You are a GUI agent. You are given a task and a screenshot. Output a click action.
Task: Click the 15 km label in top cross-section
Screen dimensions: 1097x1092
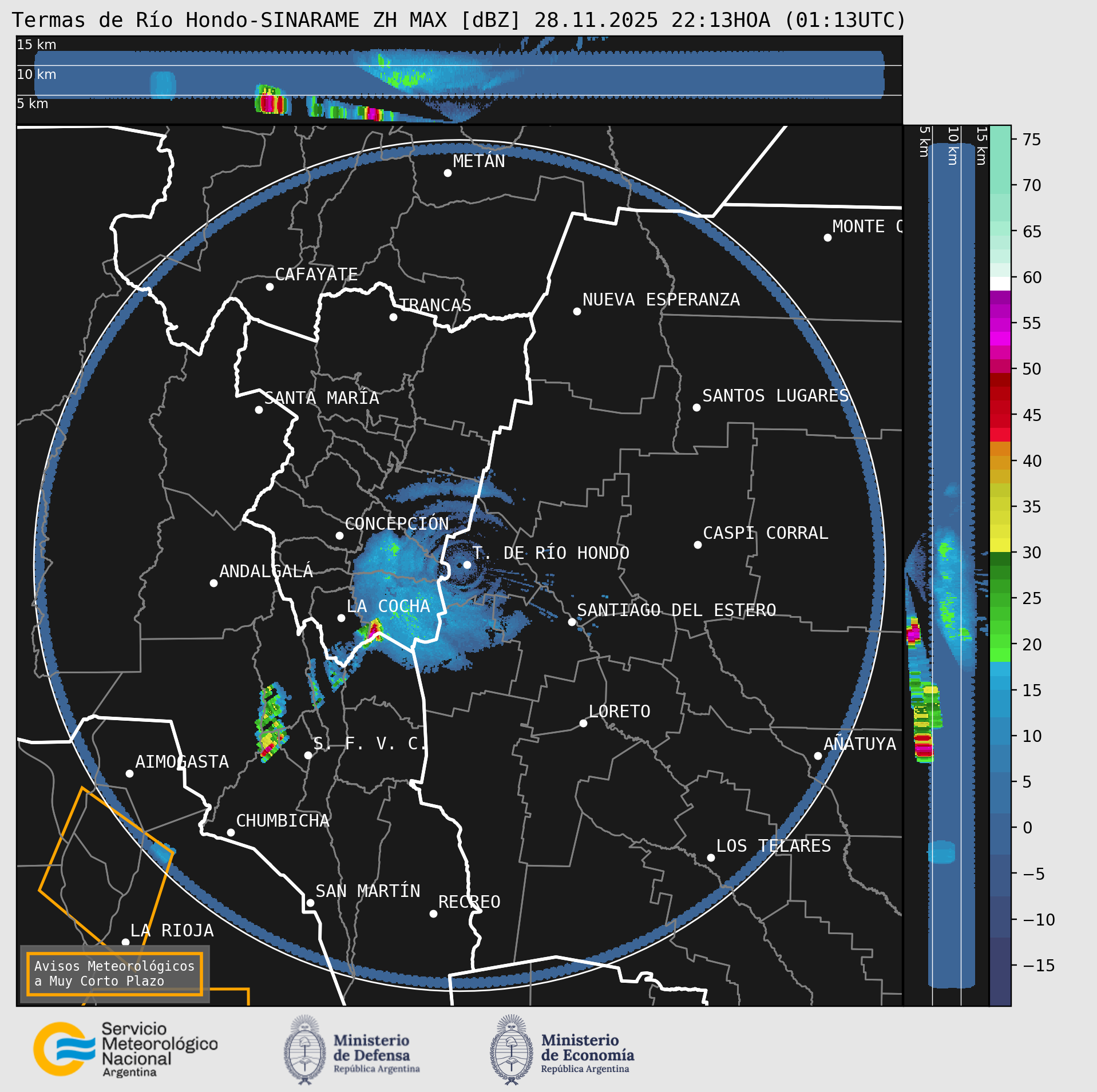coord(37,45)
